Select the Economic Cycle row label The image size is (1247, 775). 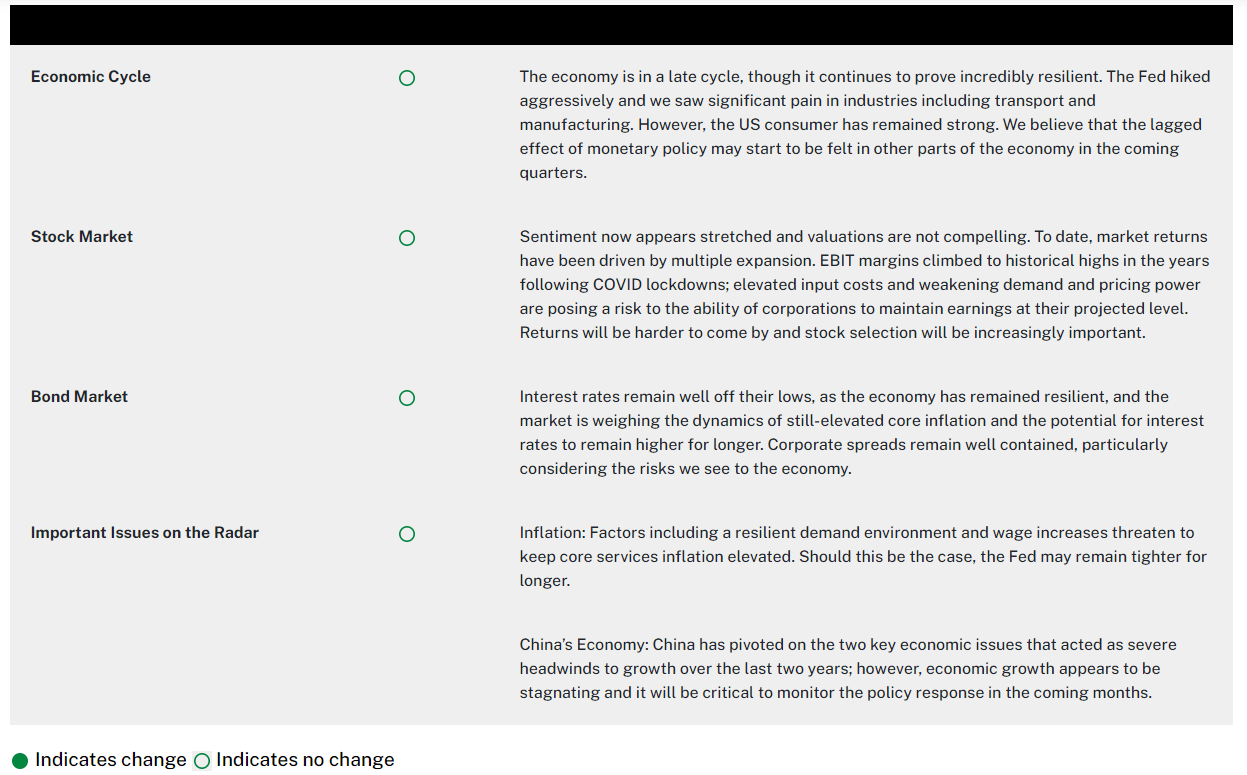pyautogui.click(x=91, y=77)
